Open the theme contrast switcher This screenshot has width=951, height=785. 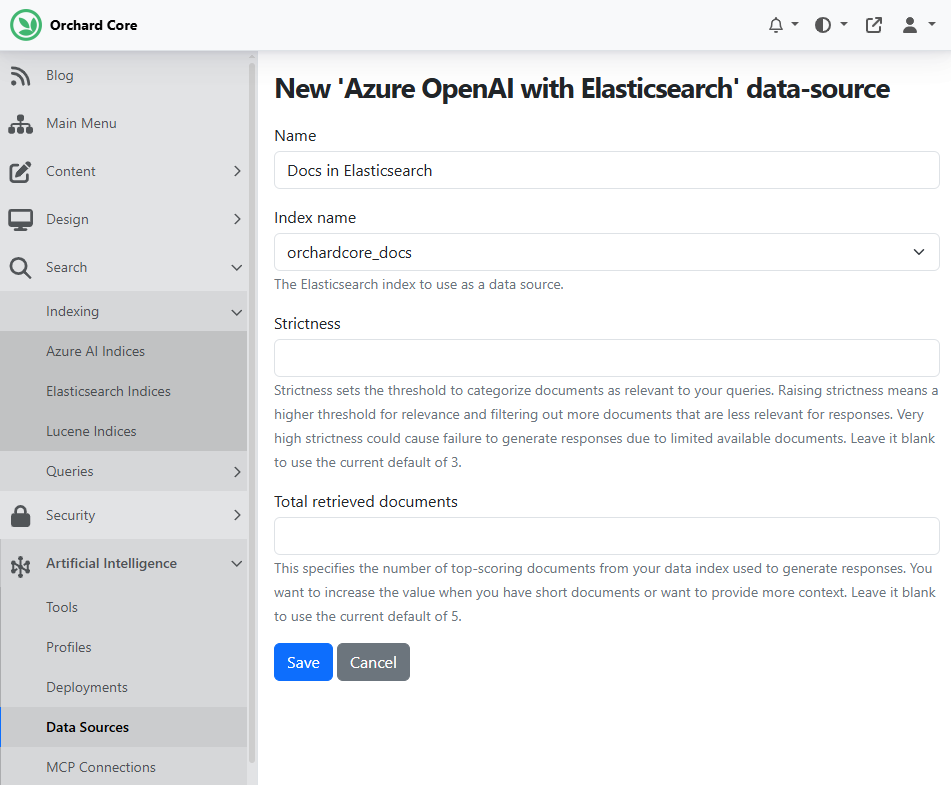830,25
